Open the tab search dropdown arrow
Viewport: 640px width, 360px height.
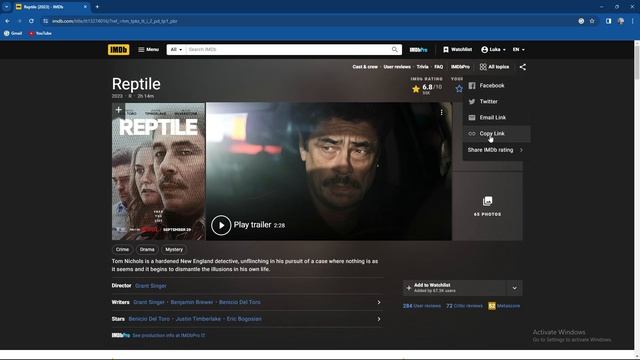(x=7, y=7)
